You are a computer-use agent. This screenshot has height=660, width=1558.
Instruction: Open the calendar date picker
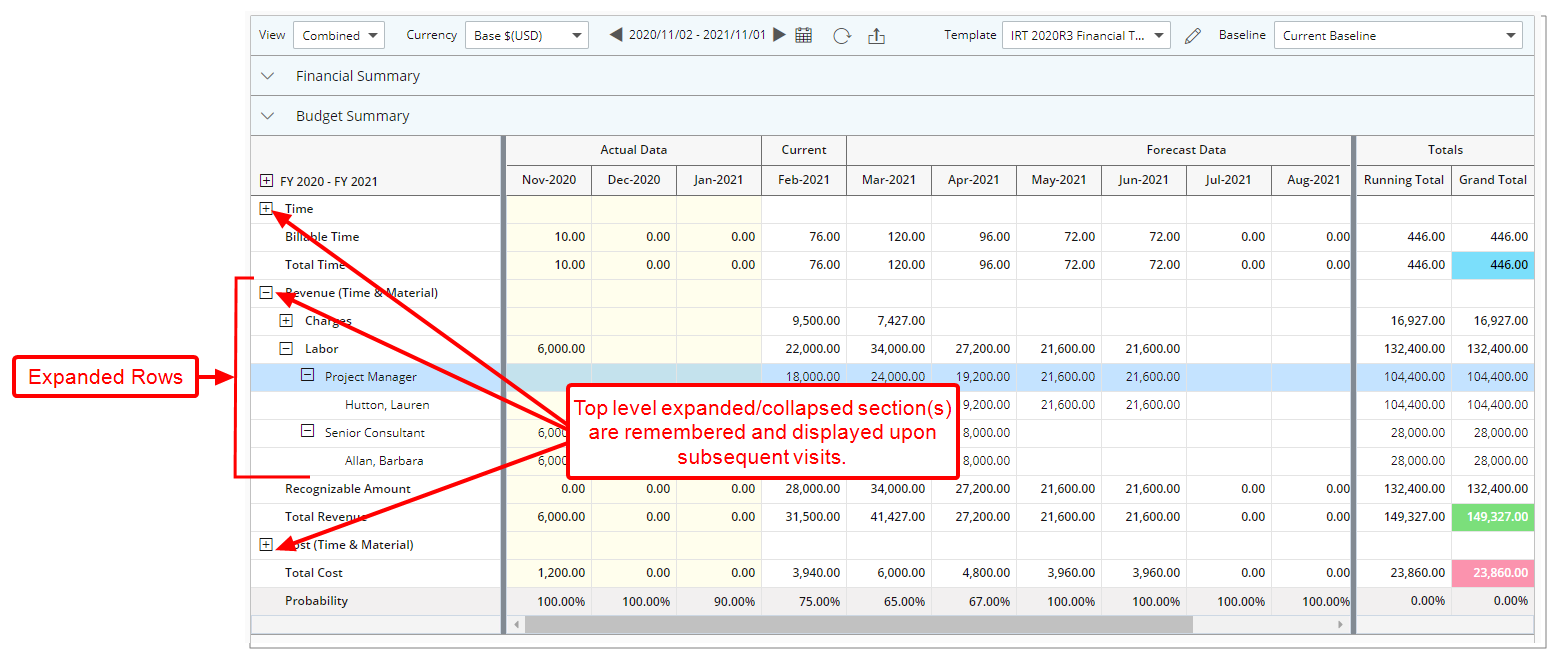click(x=804, y=35)
